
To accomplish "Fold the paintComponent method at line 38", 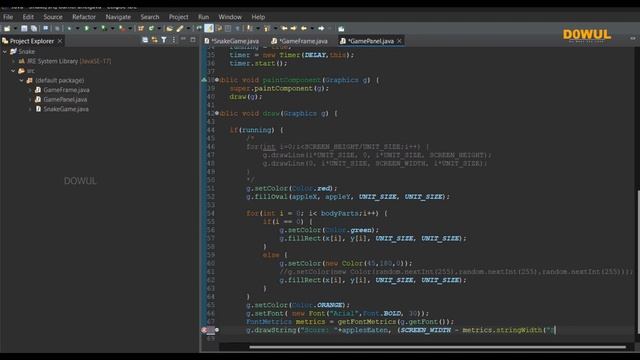I will 217,80.
